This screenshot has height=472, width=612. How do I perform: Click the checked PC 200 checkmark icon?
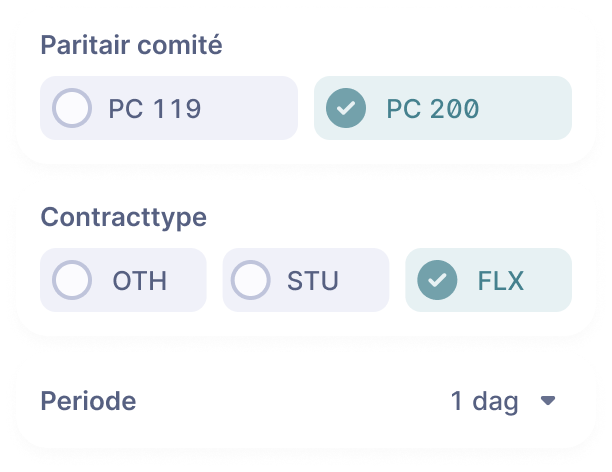point(346,108)
